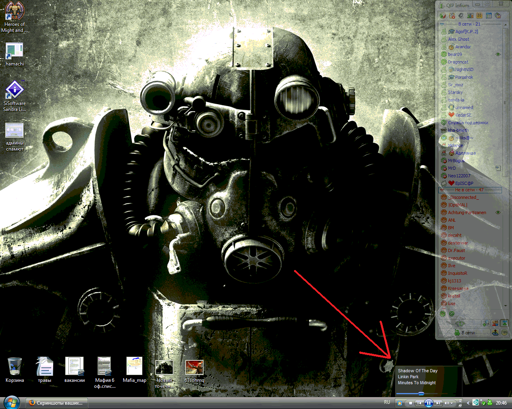Toggle eye visibility icon next to bear09
This screenshot has height=409, width=512.
point(498,54)
